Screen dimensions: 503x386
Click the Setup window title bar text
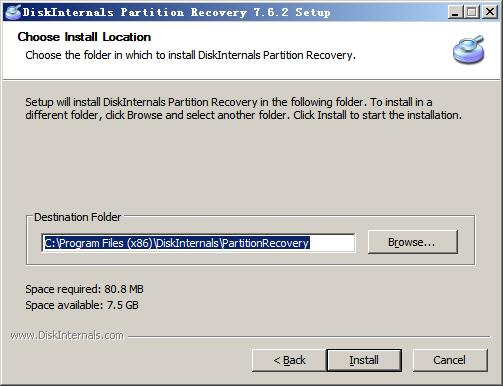pyautogui.click(x=176, y=12)
